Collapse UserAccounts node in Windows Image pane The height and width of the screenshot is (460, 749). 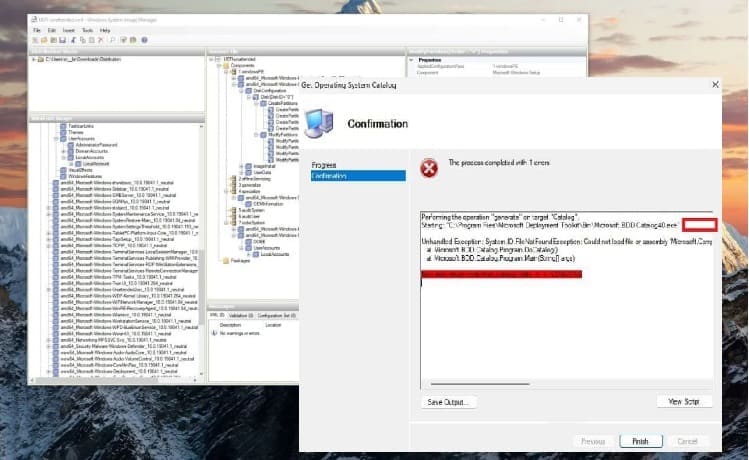(x=56, y=139)
